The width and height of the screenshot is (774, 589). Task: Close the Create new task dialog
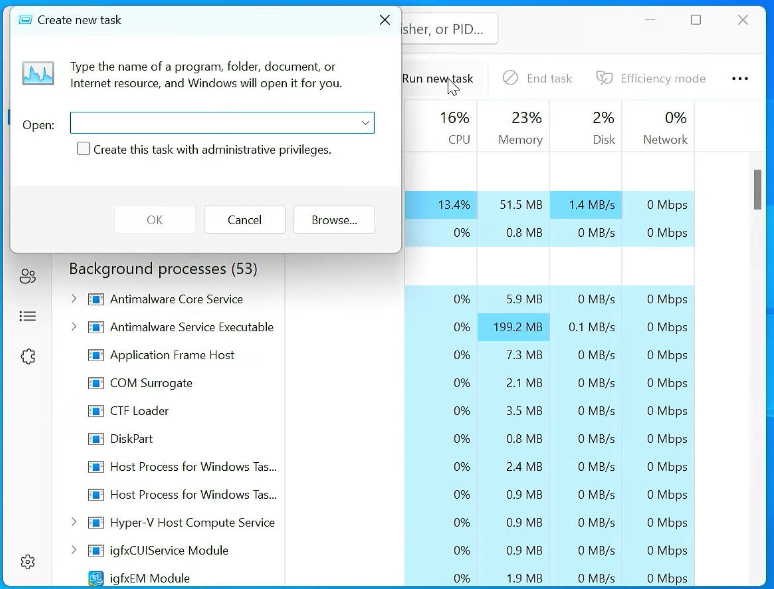(385, 20)
